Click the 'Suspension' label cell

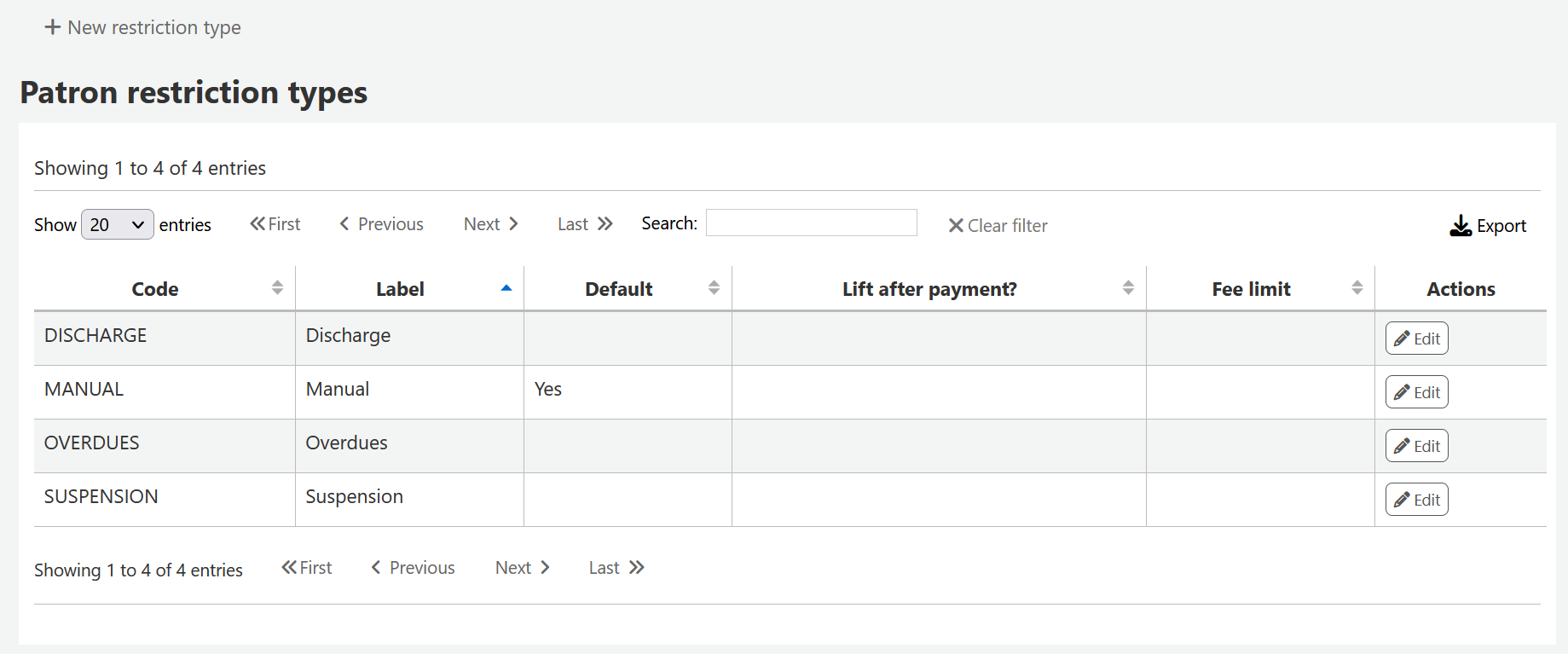409,500
